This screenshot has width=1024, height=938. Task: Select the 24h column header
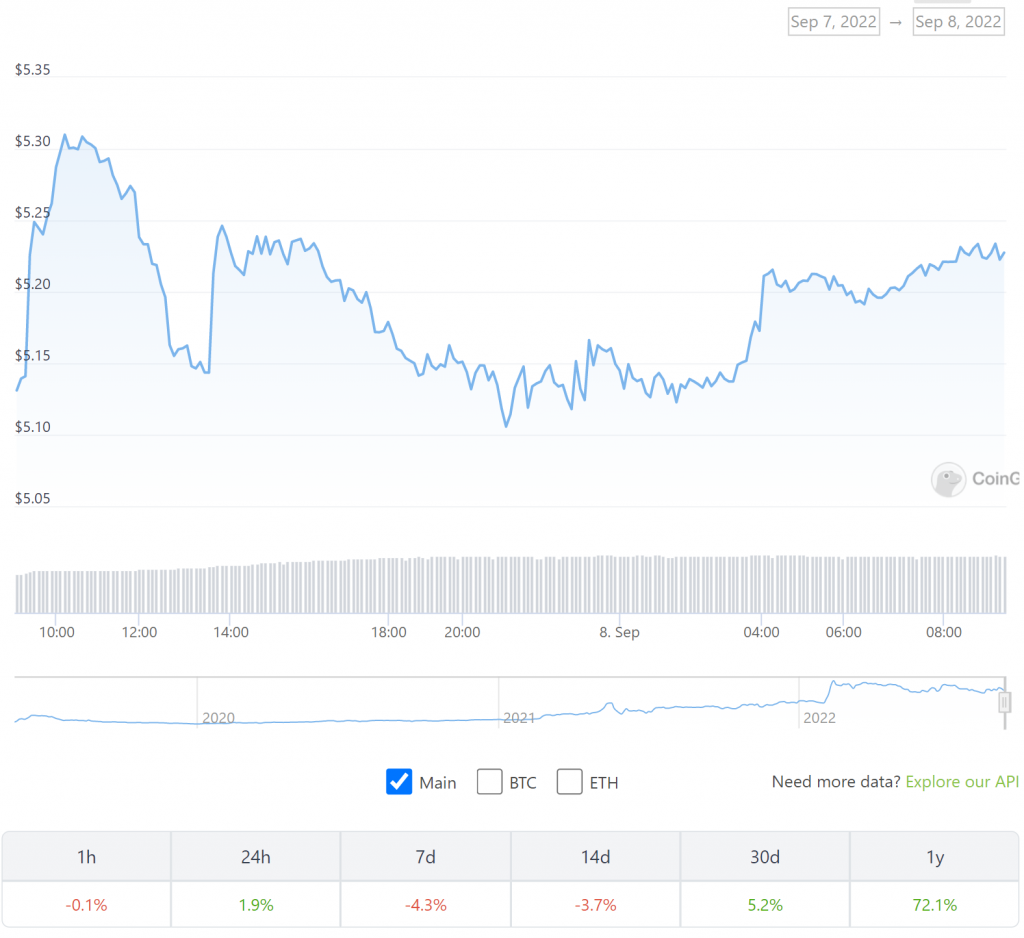coord(256,856)
